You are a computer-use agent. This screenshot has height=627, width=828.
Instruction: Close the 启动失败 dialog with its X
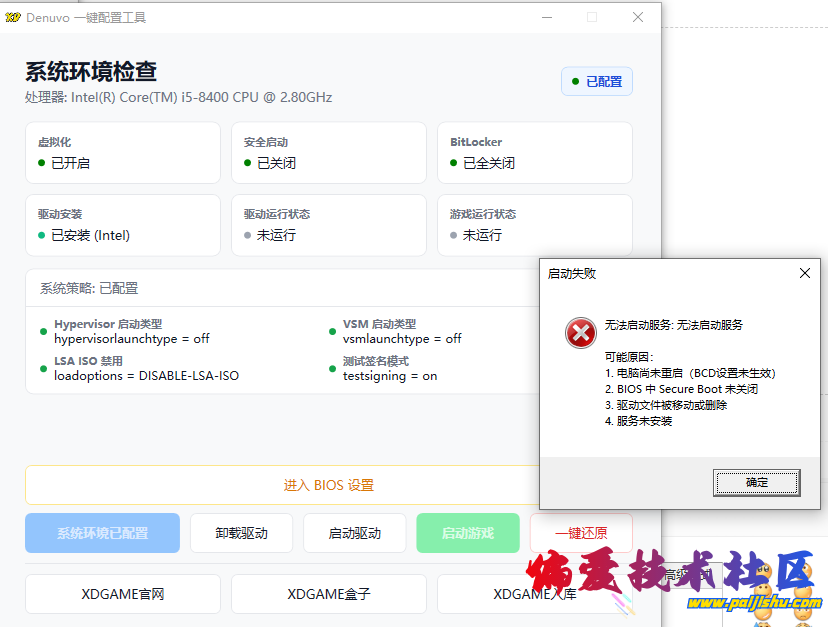[804, 272]
